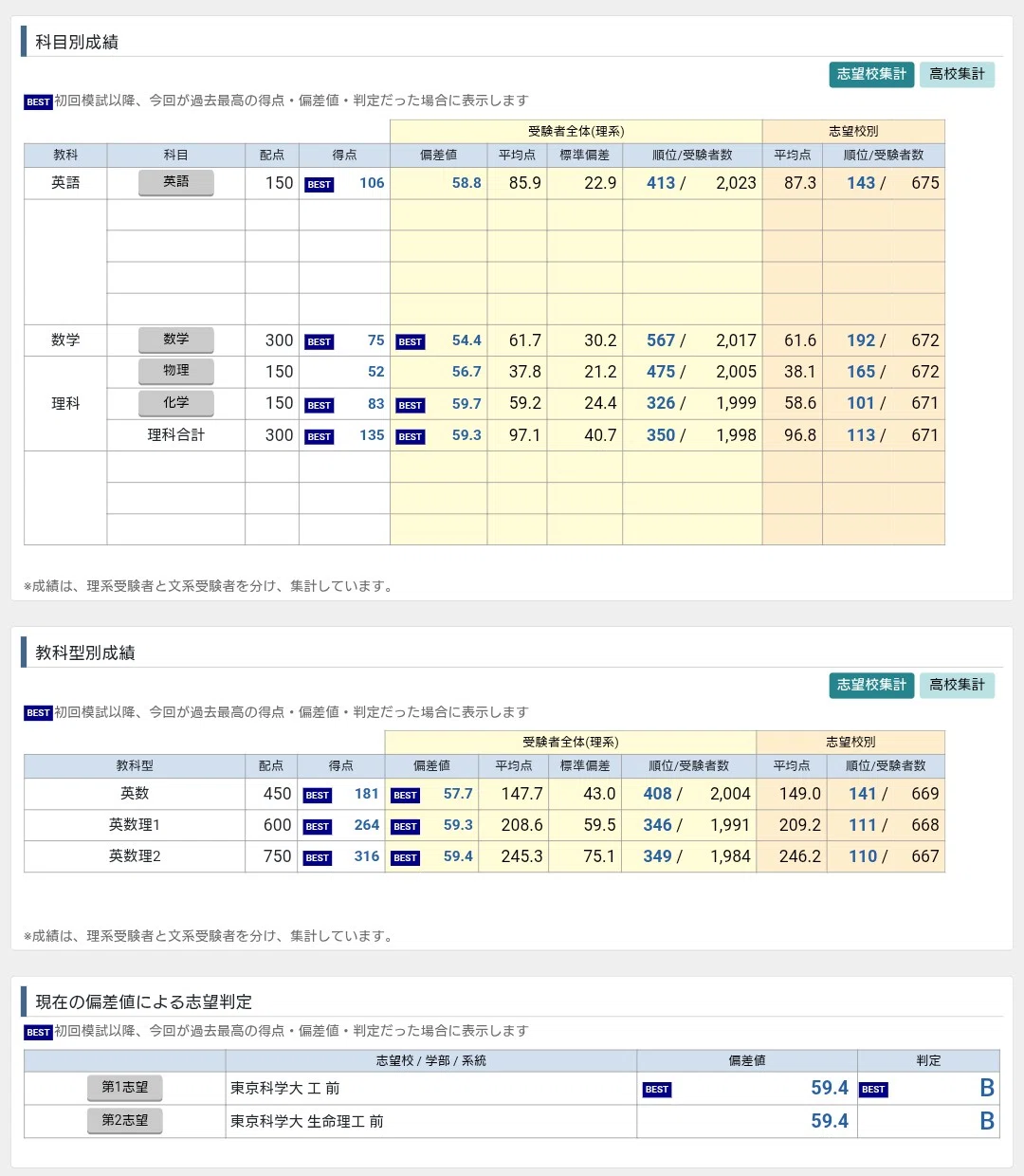Click chemistry target-school rank 101

[861, 403]
